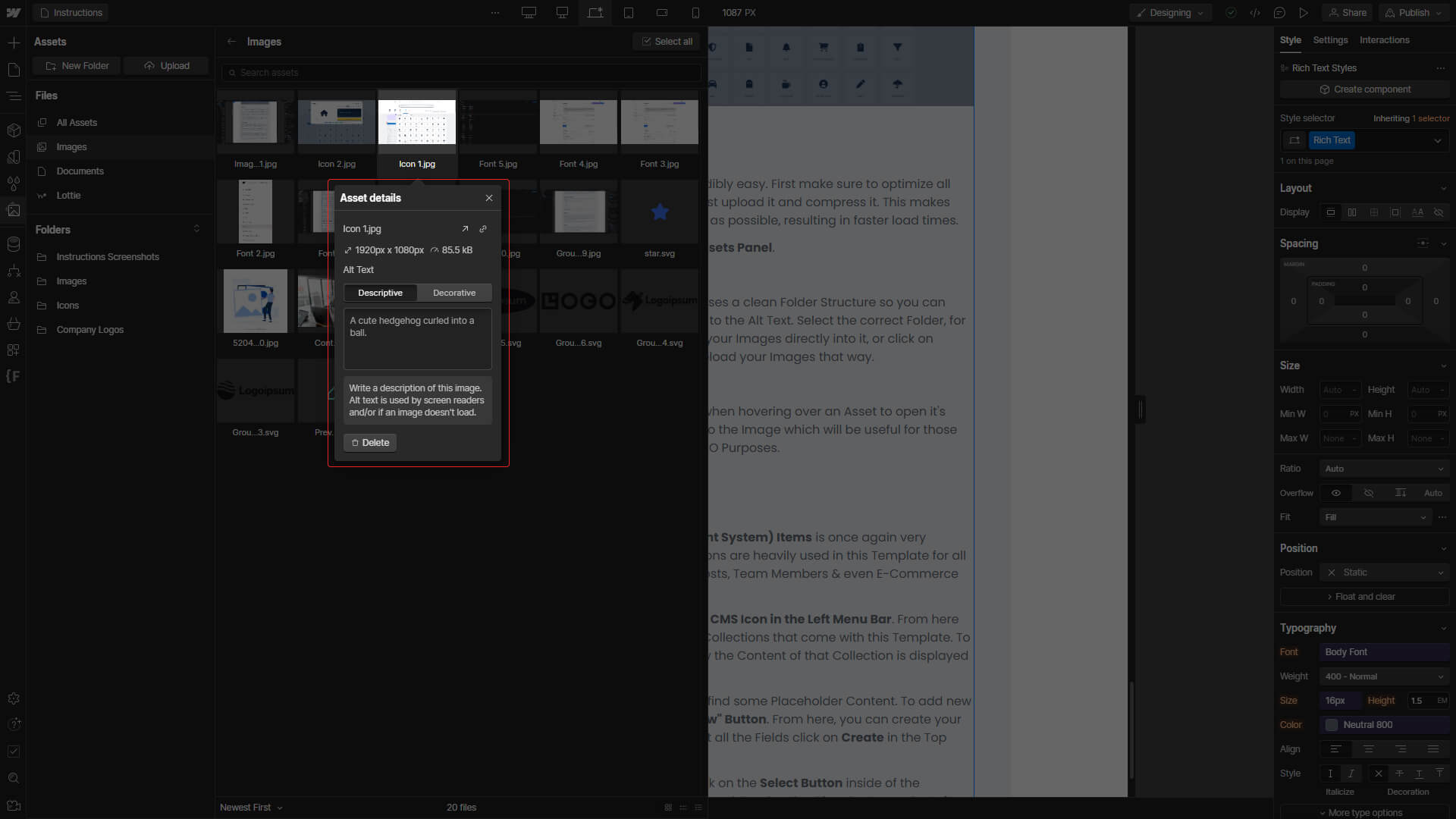Switch to the Interactions tab

coord(1384,40)
